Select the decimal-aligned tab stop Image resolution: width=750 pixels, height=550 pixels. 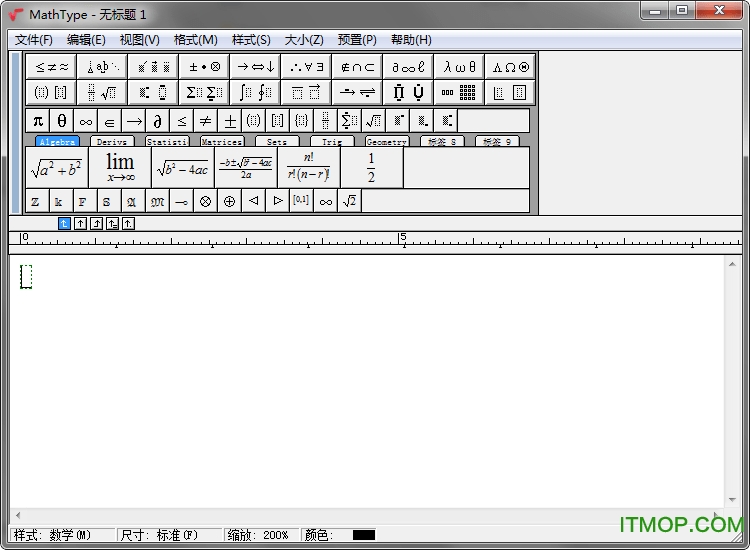click(x=128, y=223)
